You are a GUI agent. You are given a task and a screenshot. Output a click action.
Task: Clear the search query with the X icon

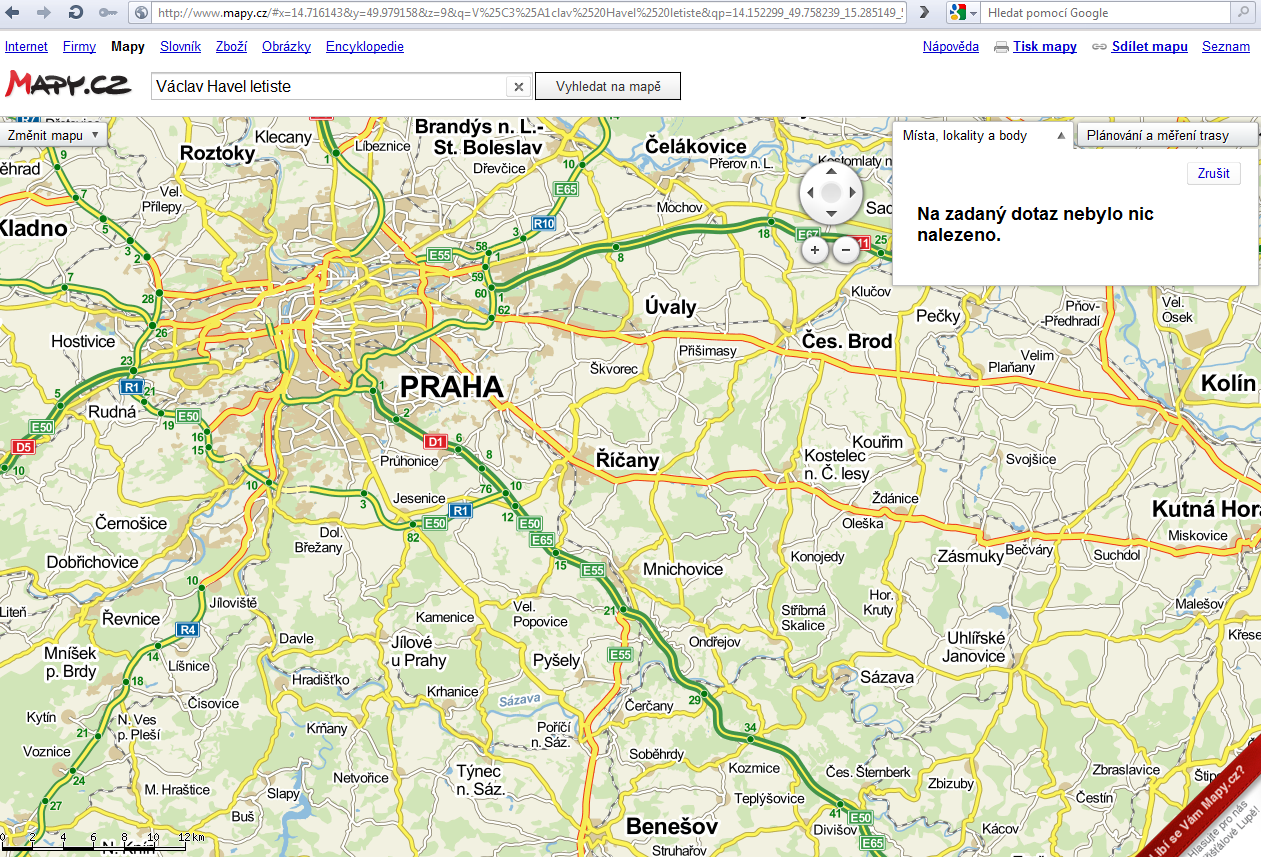518,87
